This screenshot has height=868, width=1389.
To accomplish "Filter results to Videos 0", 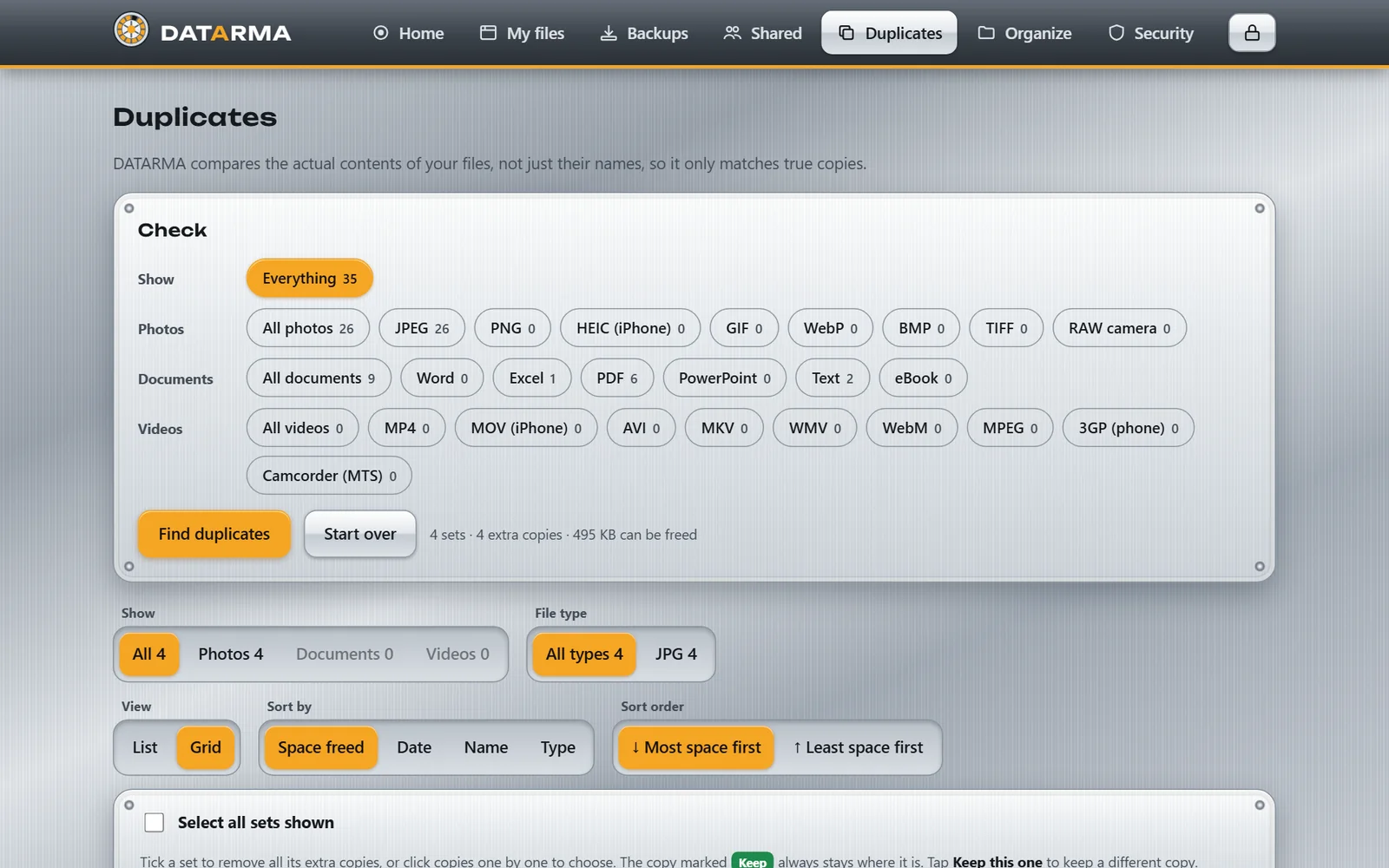I will tap(458, 654).
